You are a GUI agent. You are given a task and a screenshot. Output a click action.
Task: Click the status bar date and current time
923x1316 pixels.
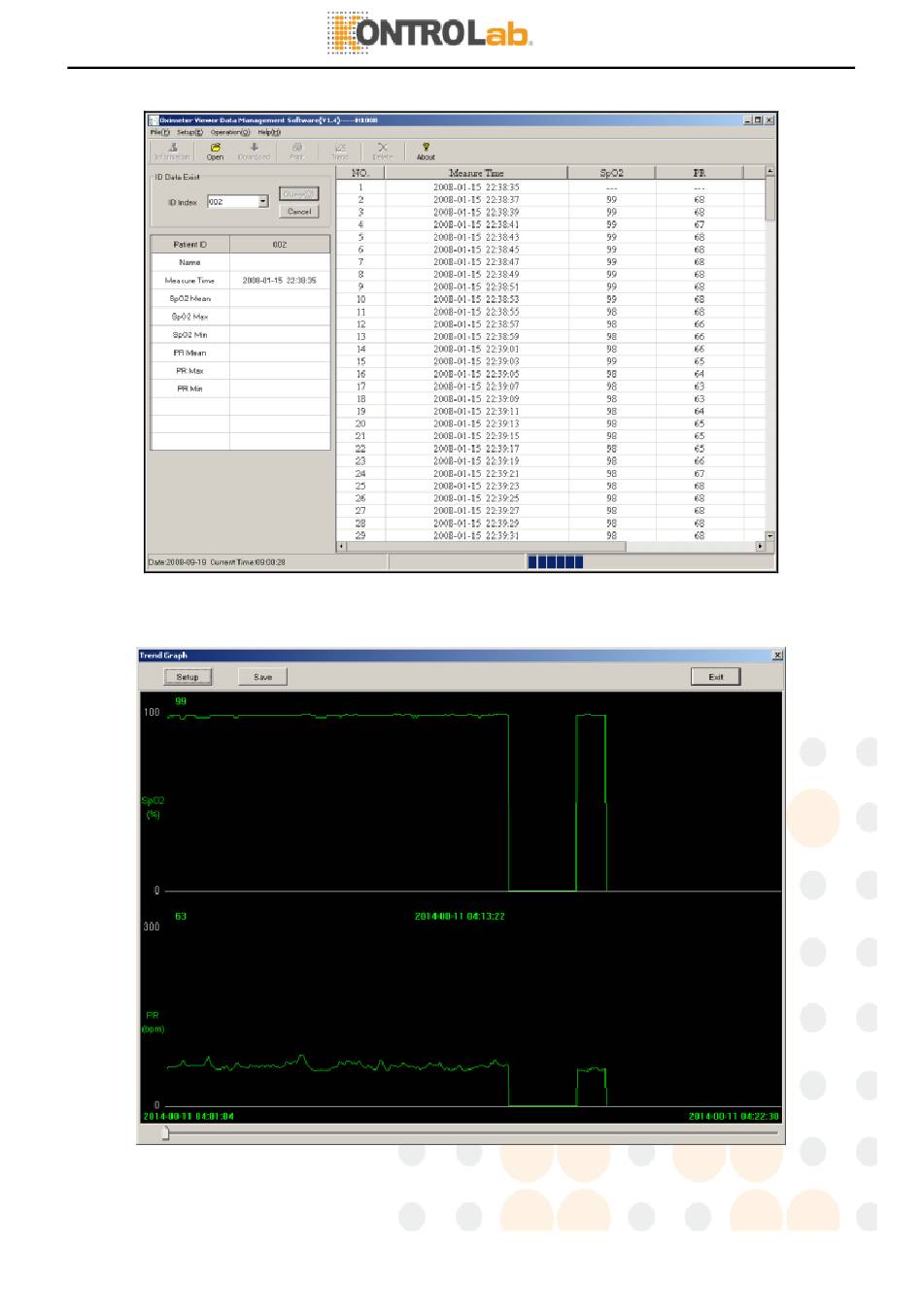(217, 562)
